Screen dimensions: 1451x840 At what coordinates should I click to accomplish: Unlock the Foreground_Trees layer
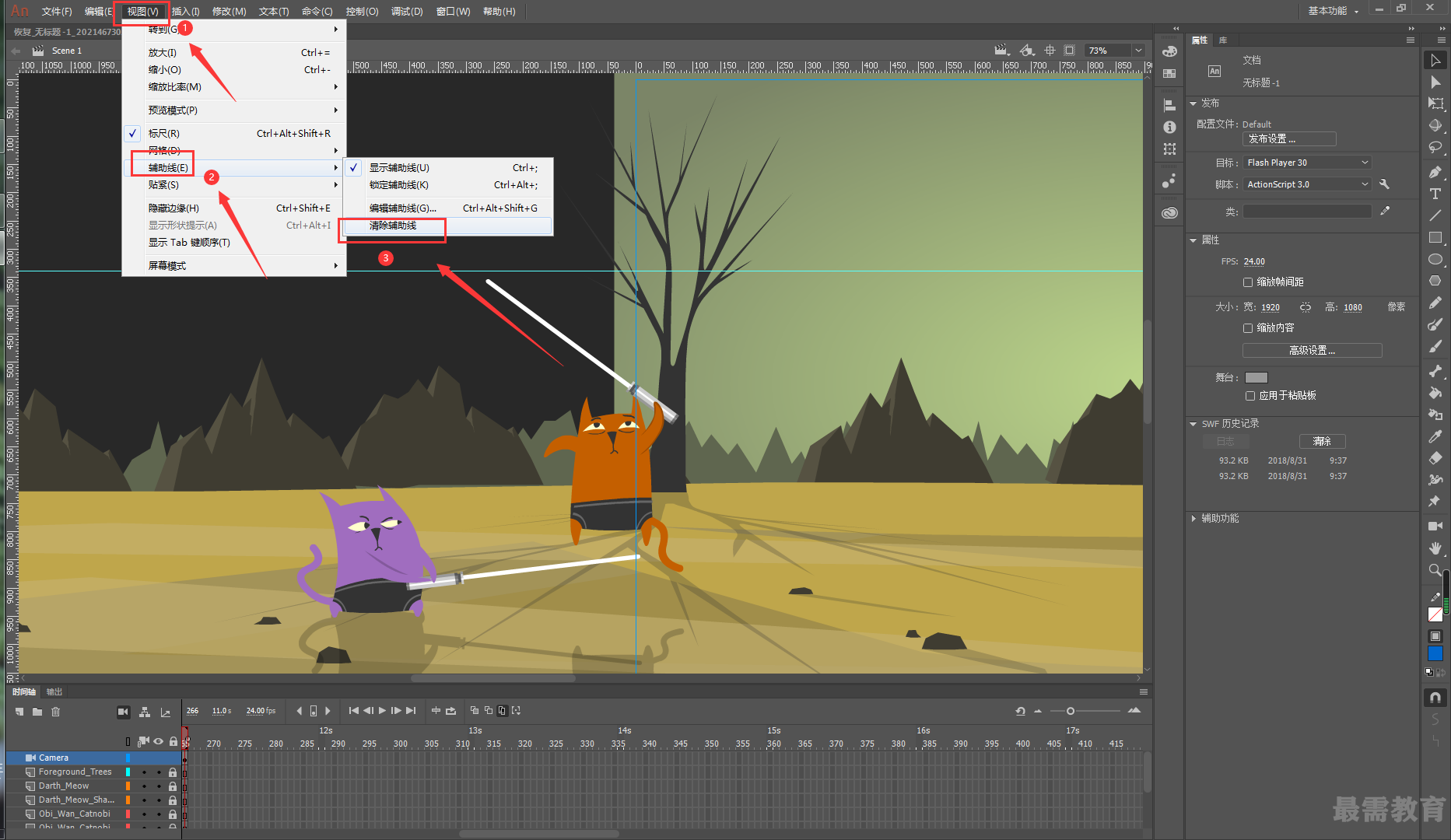(x=173, y=772)
